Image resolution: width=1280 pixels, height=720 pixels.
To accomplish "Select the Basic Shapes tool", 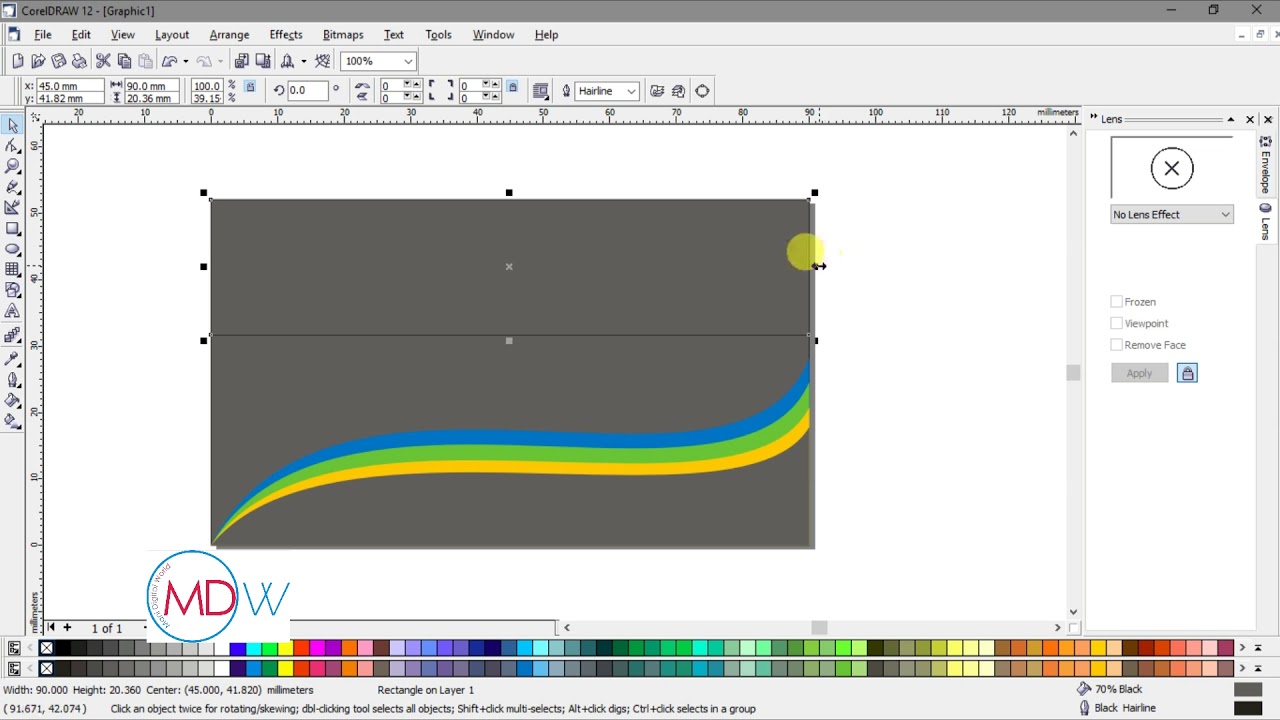I will point(12,290).
